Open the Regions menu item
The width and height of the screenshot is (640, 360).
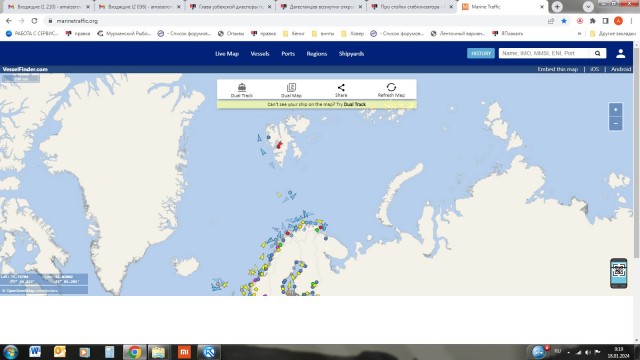317,53
